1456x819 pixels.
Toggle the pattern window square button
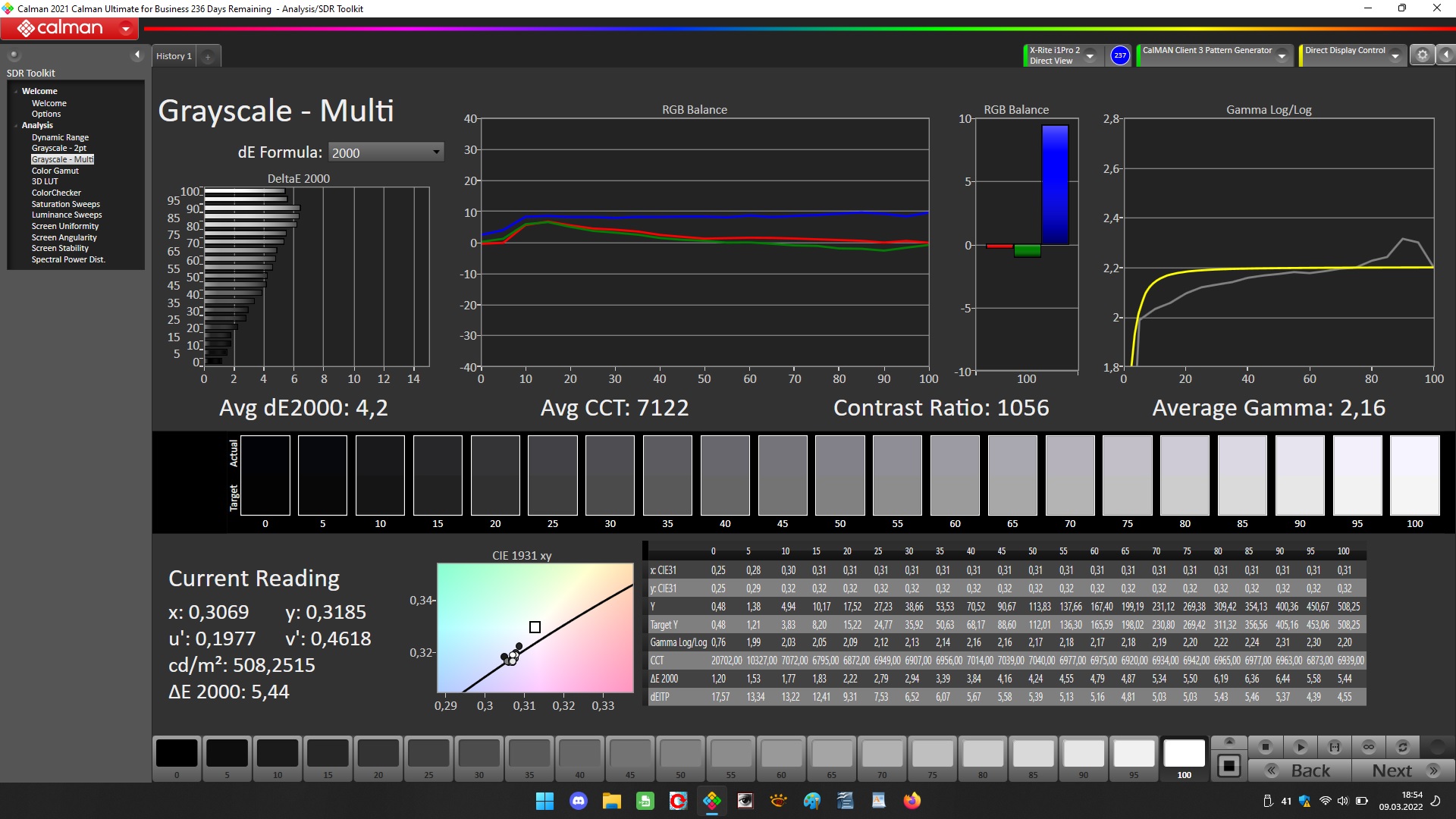tap(1228, 766)
